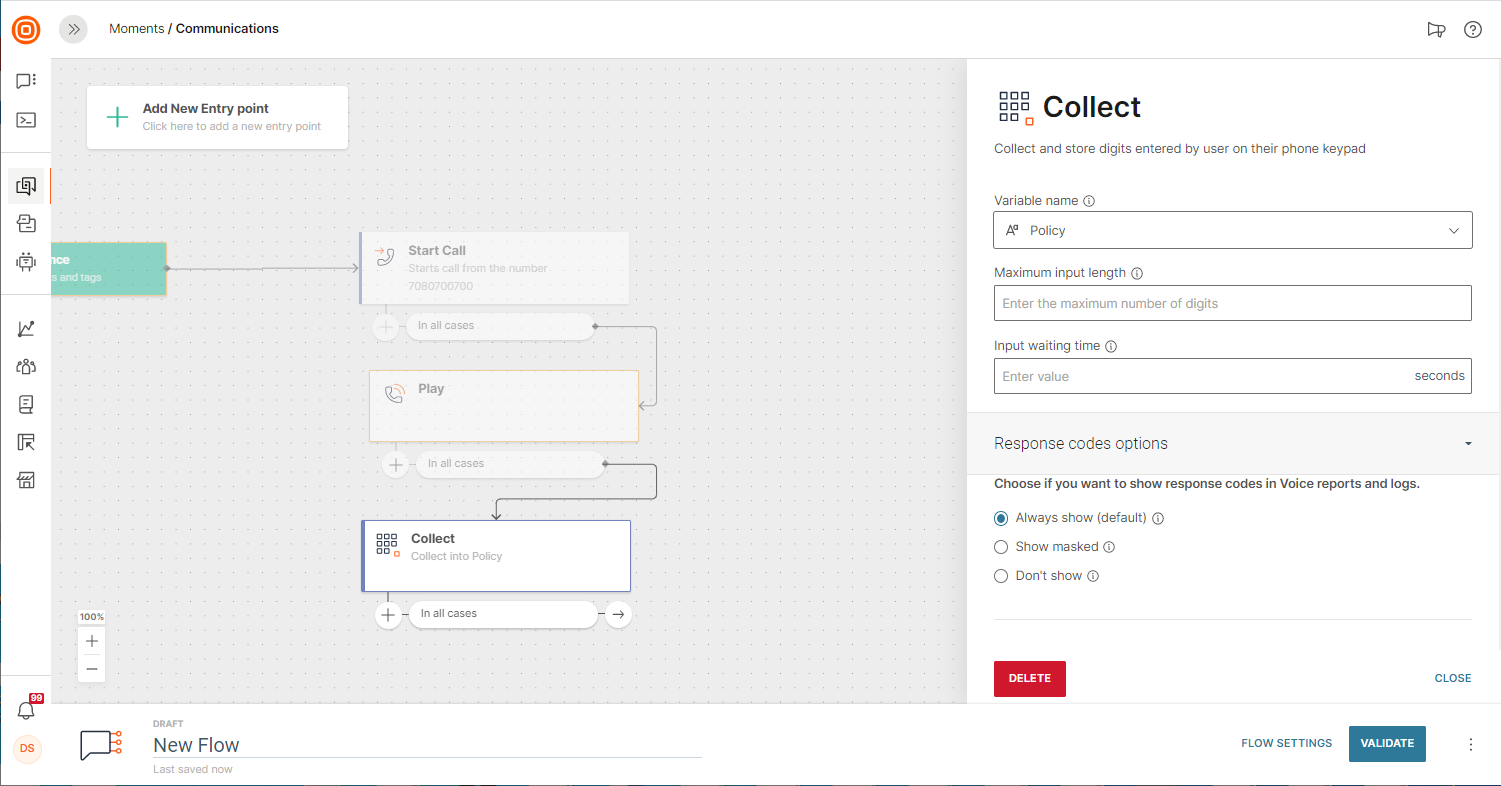The width and height of the screenshot is (1501, 786).
Task: Select the Show masked radio option
Action: click(x=1001, y=547)
